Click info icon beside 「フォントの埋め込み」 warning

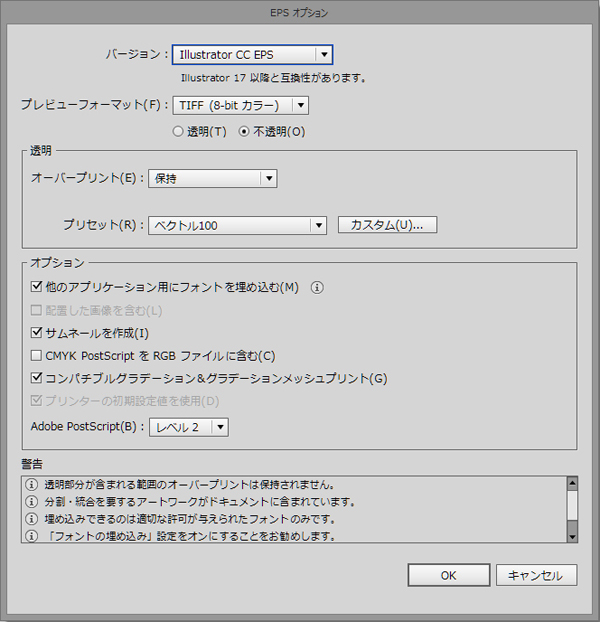(31, 536)
